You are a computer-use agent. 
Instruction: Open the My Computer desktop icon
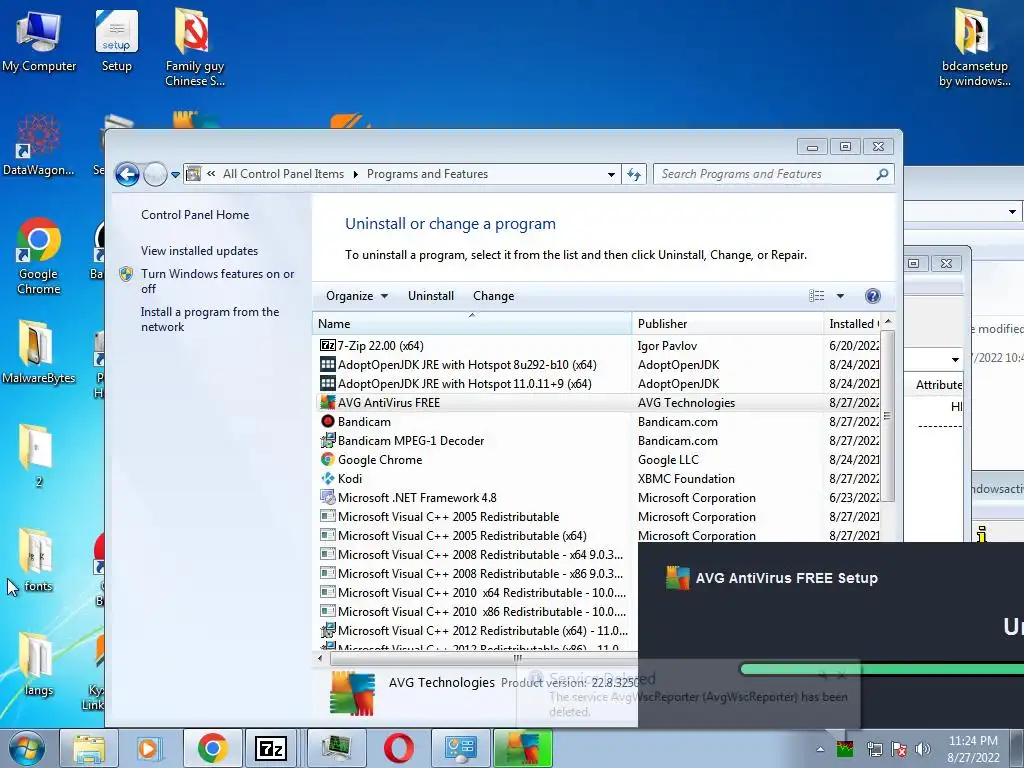(x=39, y=40)
